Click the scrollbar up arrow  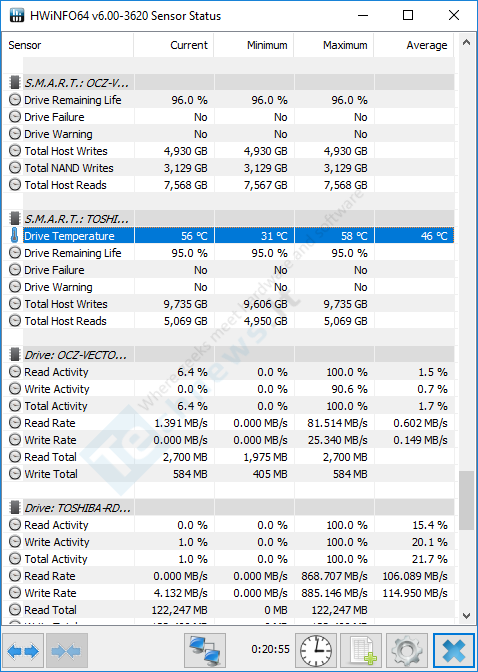pos(466,42)
